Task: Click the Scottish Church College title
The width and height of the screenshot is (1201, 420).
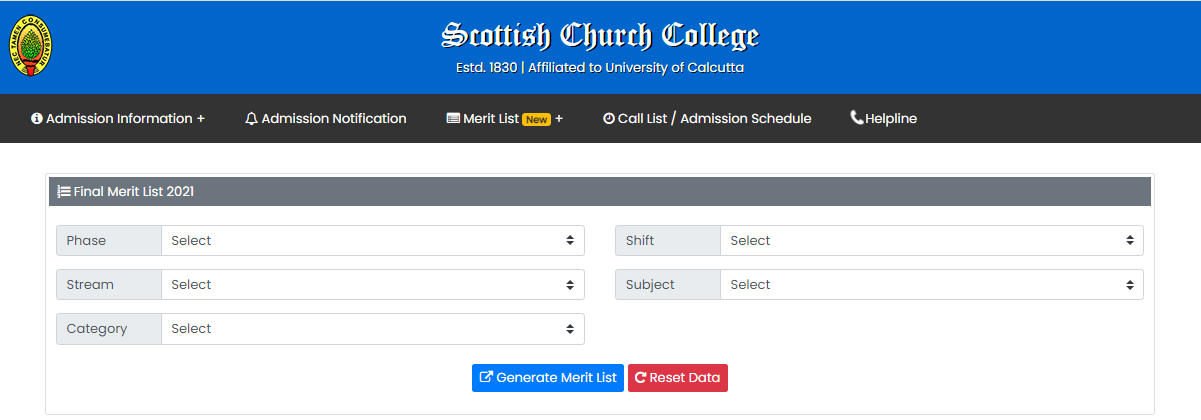Action: 600,36
